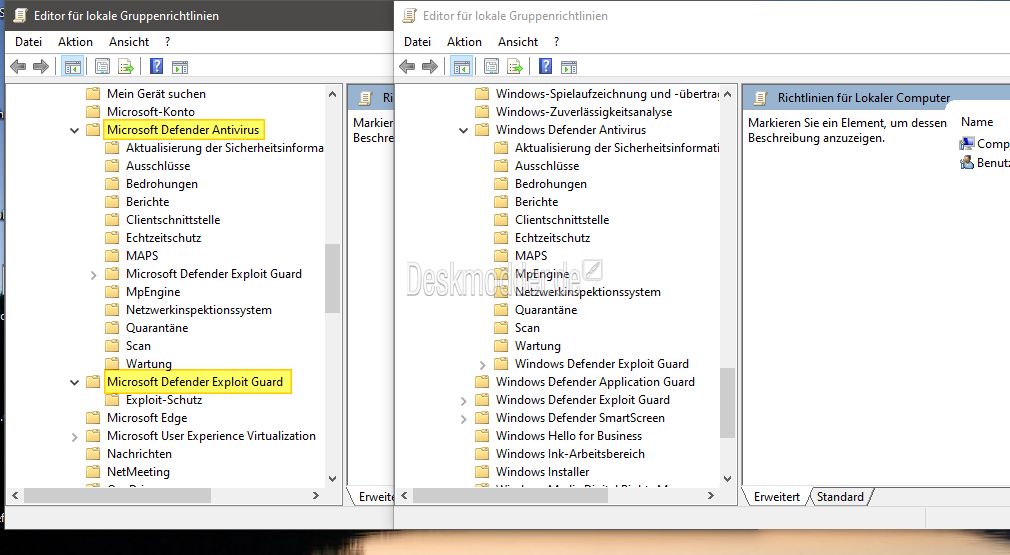Click folder icon beside Windows-Zuverlässigkeitsanalyse
This screenshot has width=1010, height=555.
(482, 111)
